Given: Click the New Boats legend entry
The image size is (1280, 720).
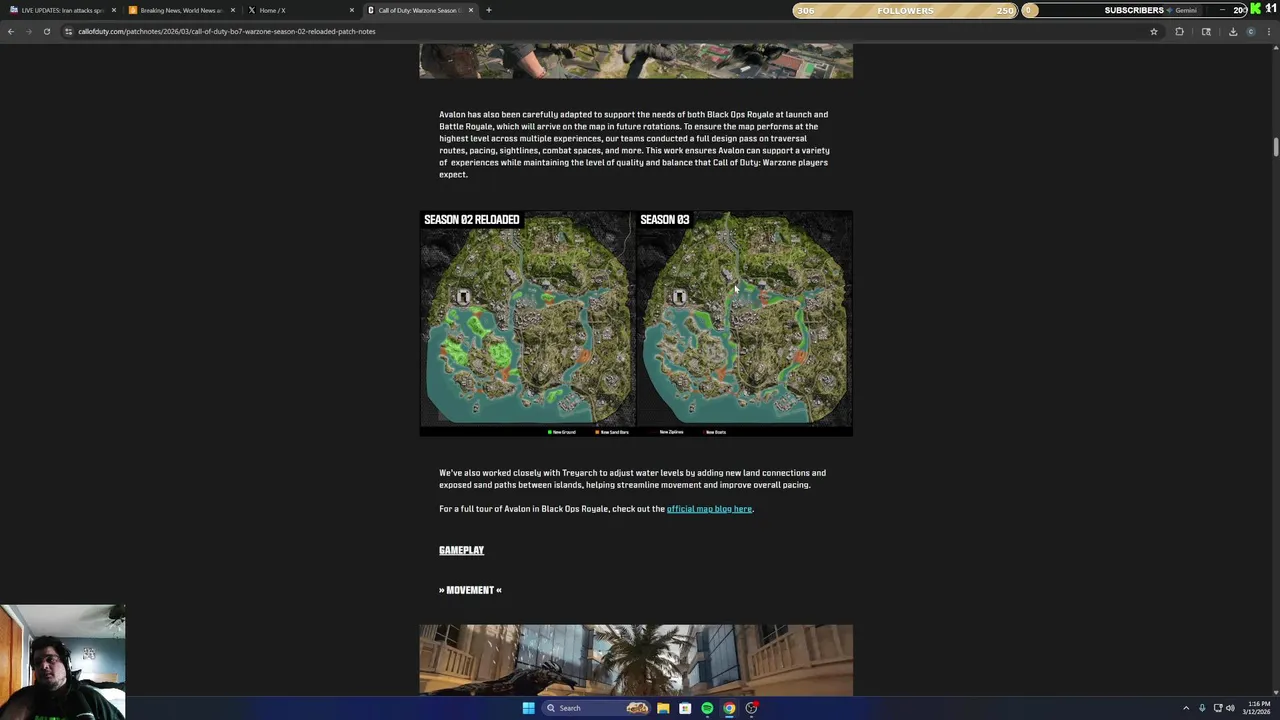Looking at the screenshot, I should 715,432.
